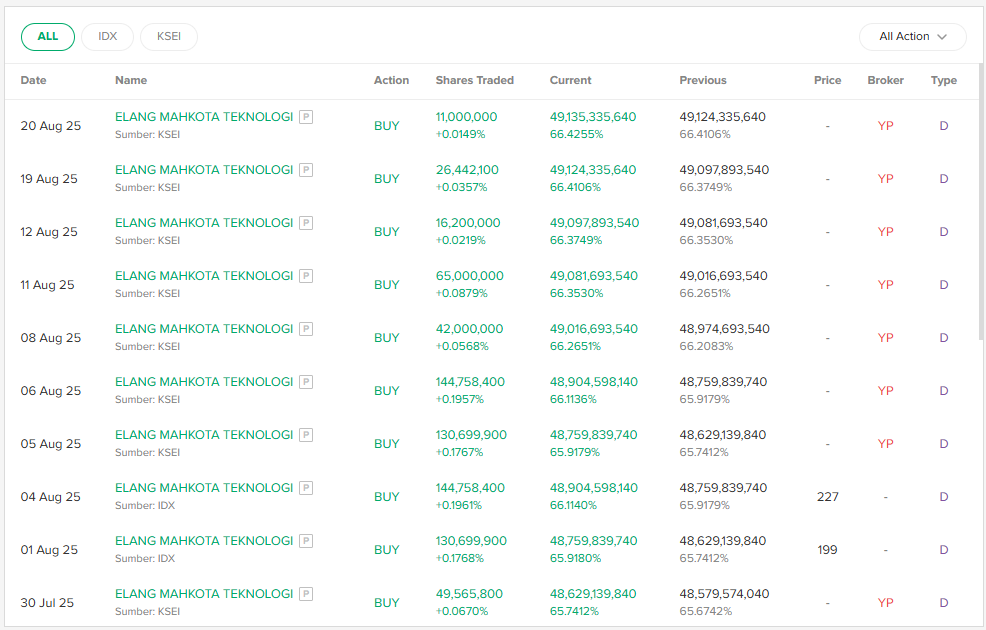Click YP broker in 30 Jul 25 row
The width and height of the screenshot is (986, 630).
tap(885, 602)
